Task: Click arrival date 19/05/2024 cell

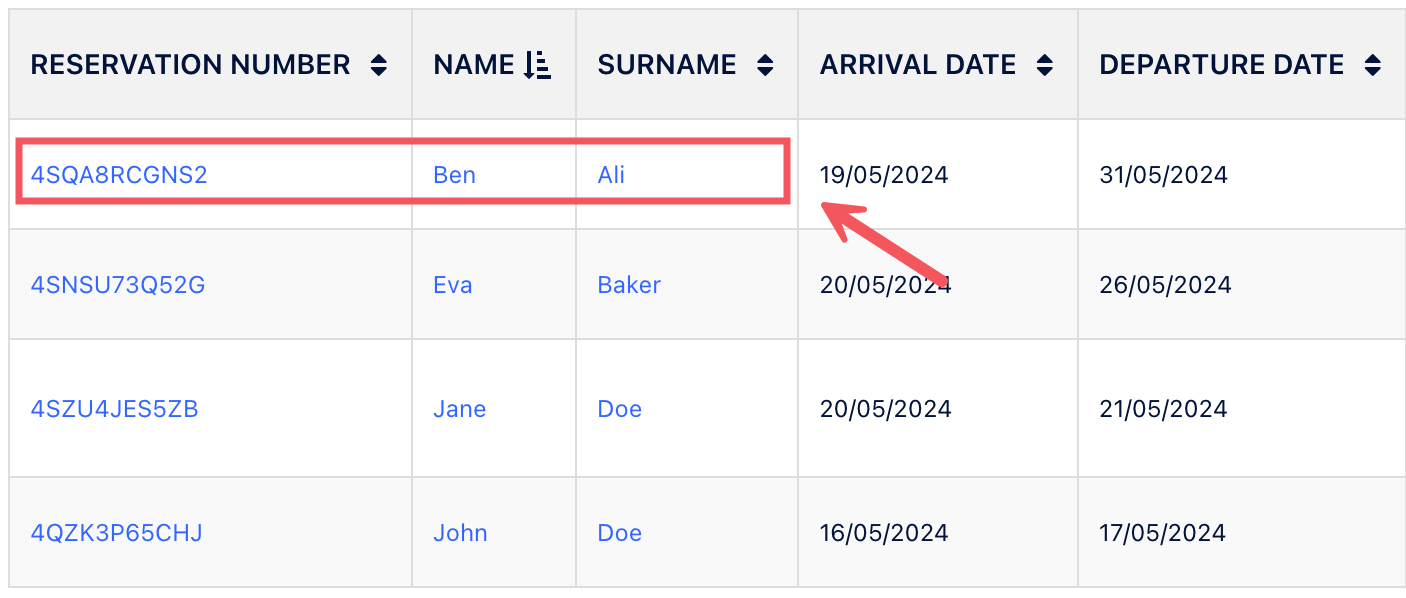Action: pyautogui.click(x=884, y=175)
